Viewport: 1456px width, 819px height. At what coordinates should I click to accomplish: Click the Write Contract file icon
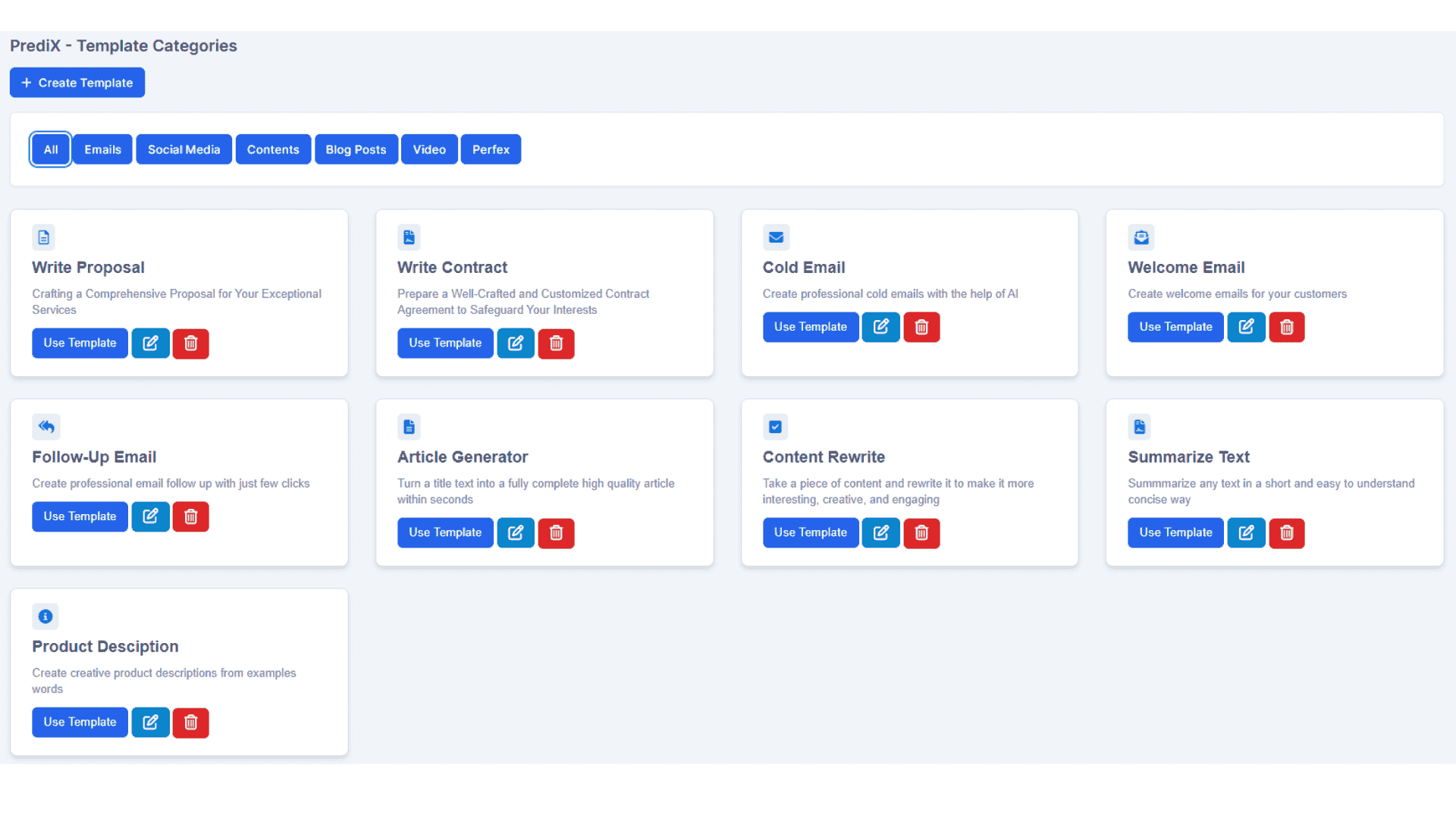409,237
